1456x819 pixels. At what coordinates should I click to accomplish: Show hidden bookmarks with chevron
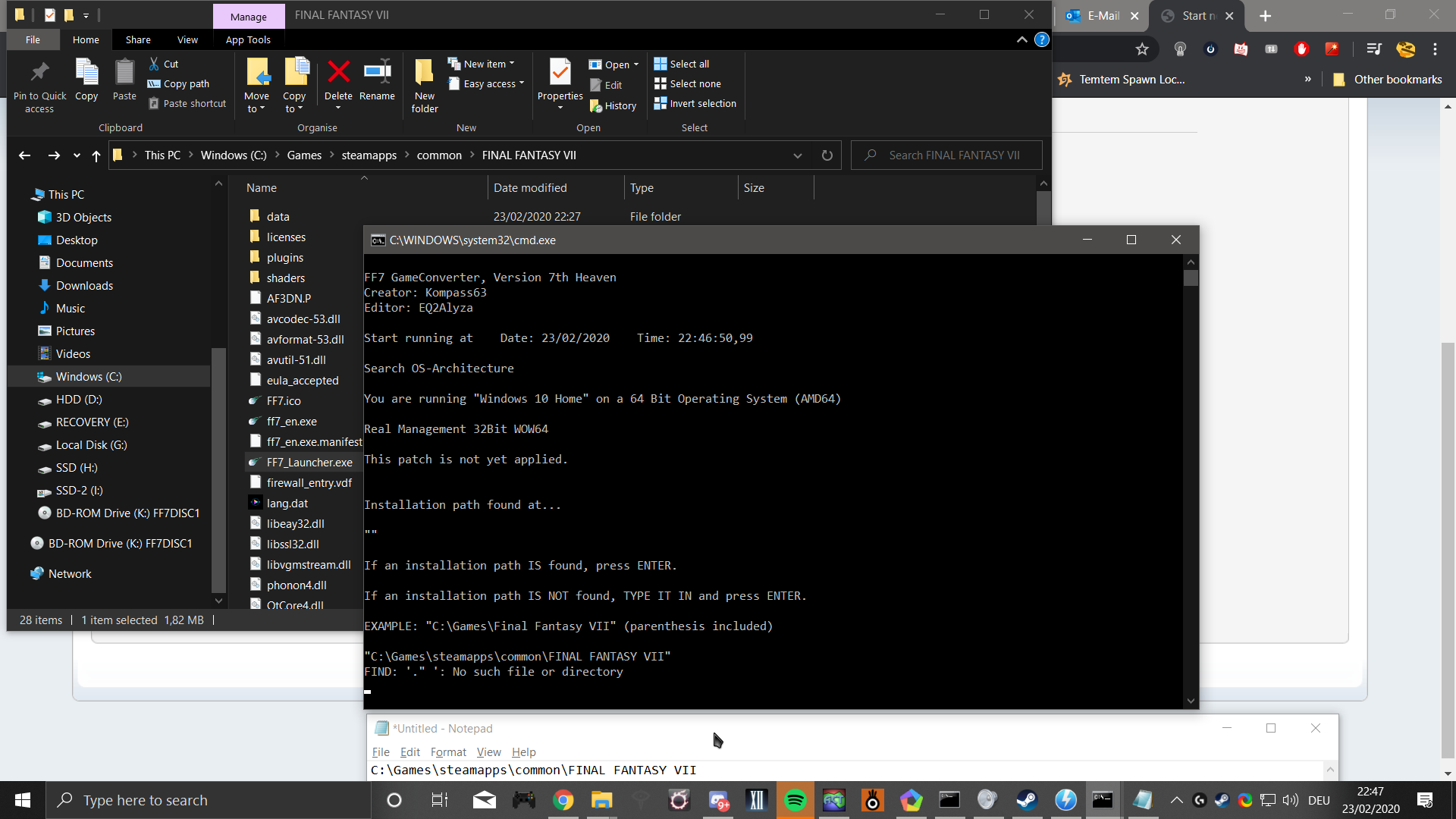click(1308, 79)
